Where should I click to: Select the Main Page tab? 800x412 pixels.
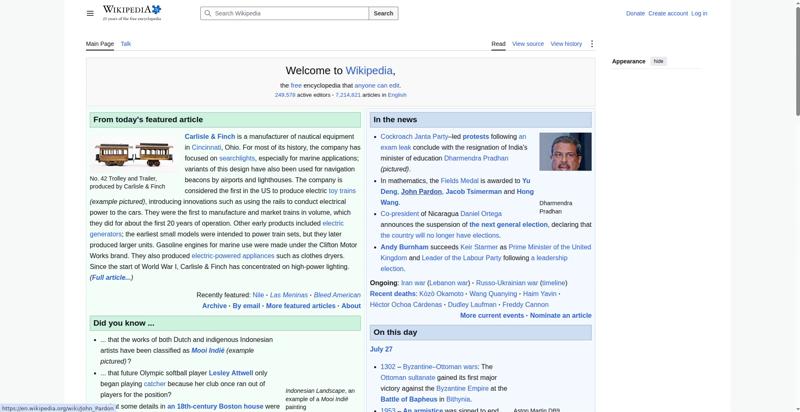(x=100, y=44)
